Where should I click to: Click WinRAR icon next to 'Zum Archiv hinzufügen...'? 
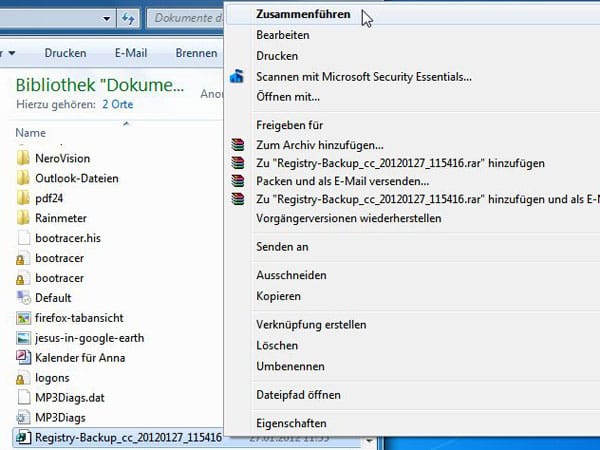pyautogui.click(x=237, y=146)
